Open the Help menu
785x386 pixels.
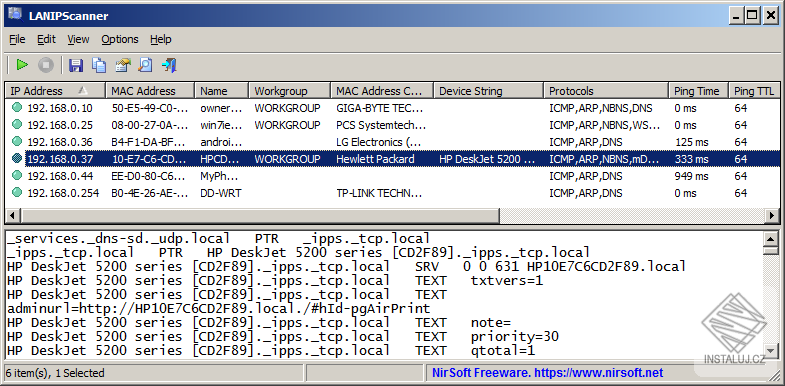160,39
